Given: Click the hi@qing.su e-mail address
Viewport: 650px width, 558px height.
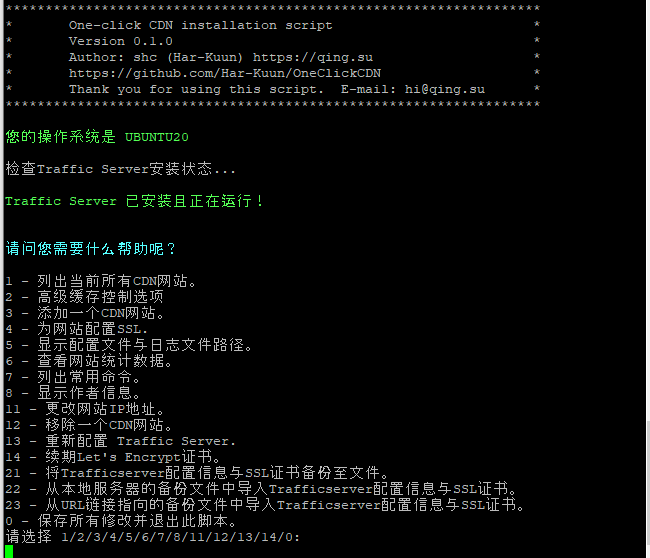Looking at the screenshot, I should (444, 90).
